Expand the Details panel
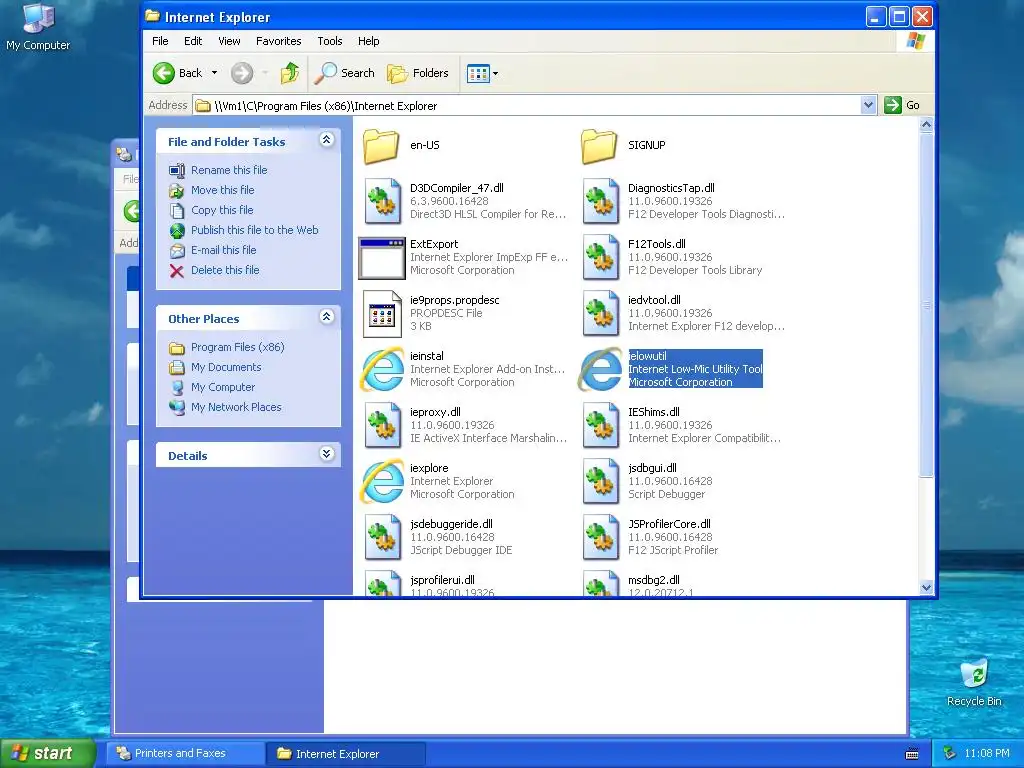This screenshot has width=1024, height=768. click(x=327, y=454)
